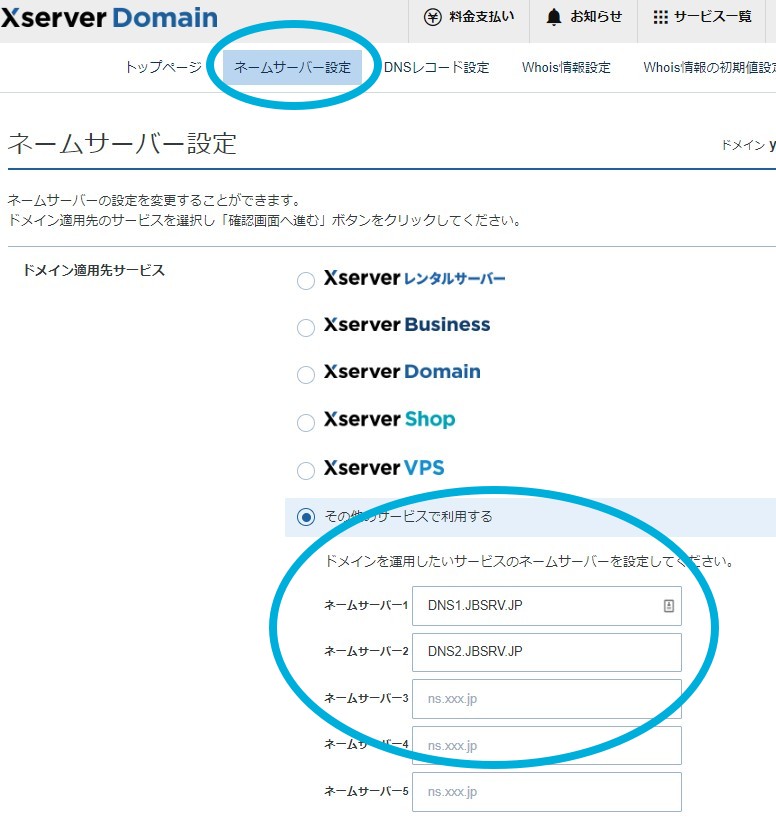Click the お知らせ label
Screen dimensions: 776x840
tap(596, 17)
